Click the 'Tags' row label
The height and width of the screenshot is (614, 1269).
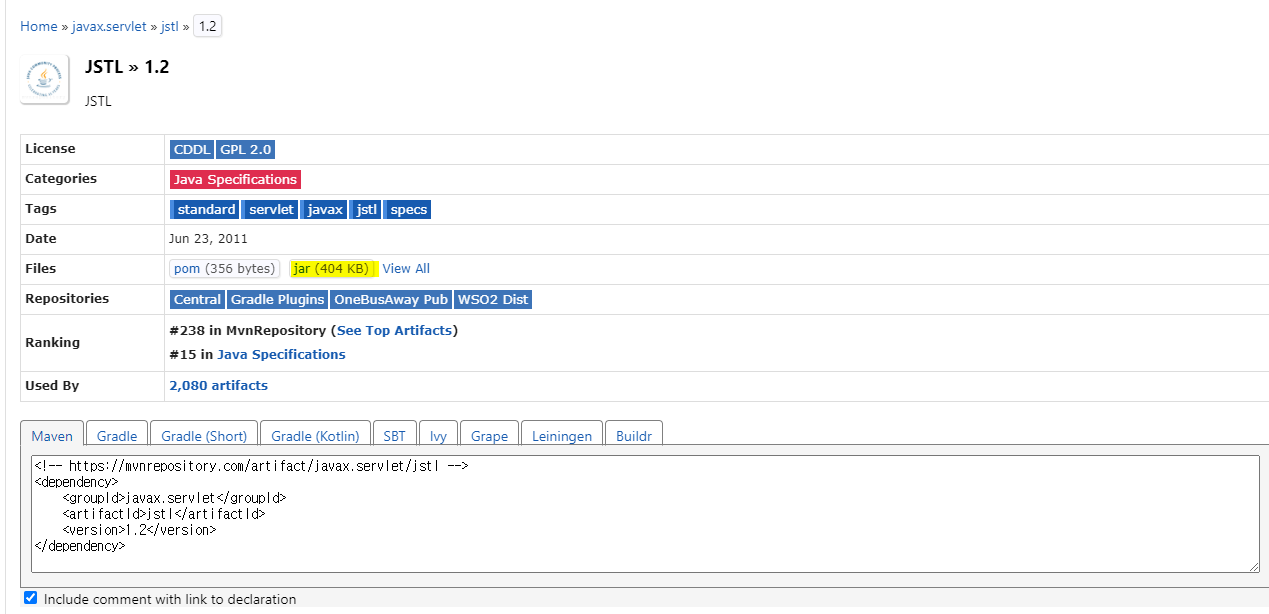pyautogui.click(x=41, y=209)
